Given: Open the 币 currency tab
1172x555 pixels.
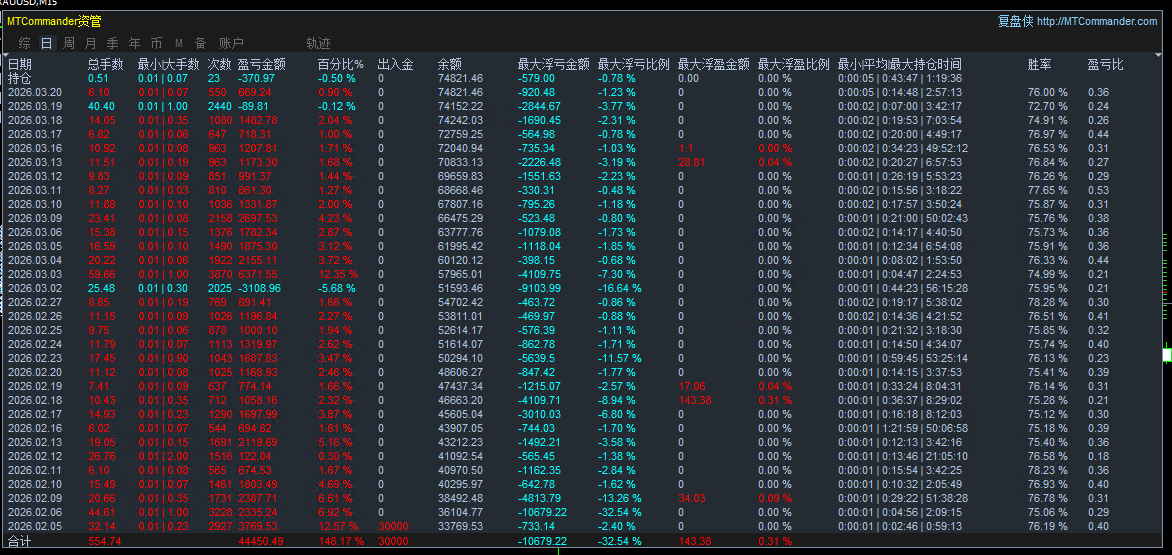Looking at the screenshot, I should pyautogui.click(x=156, y=43).
